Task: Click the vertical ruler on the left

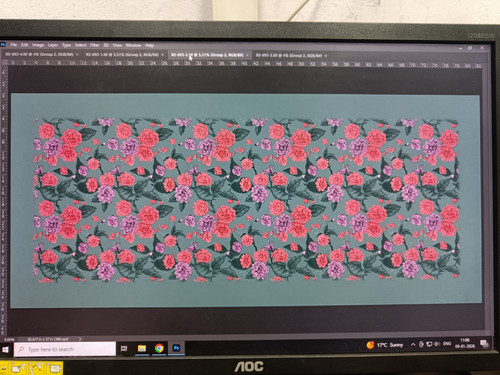Action: coord(4,200)
